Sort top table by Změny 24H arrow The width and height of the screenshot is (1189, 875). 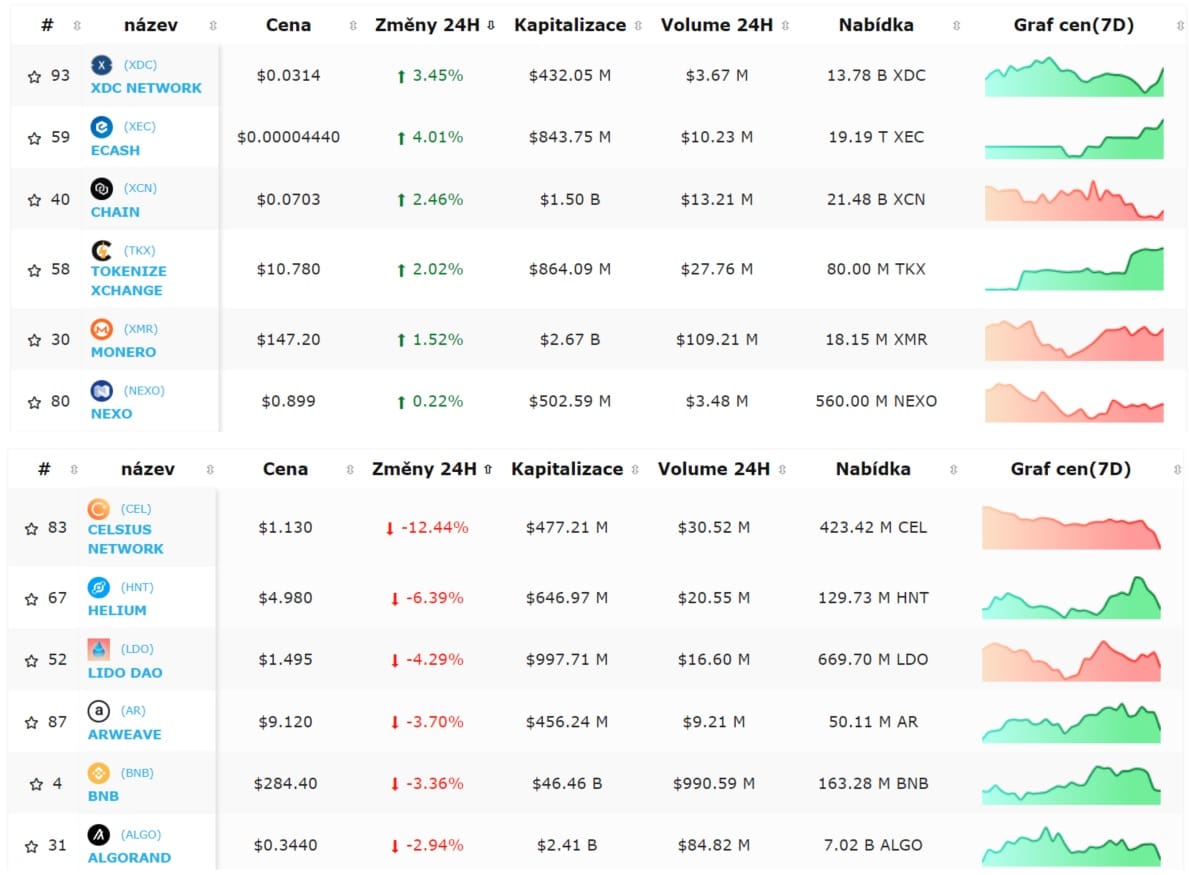click(x=491, y=25)
